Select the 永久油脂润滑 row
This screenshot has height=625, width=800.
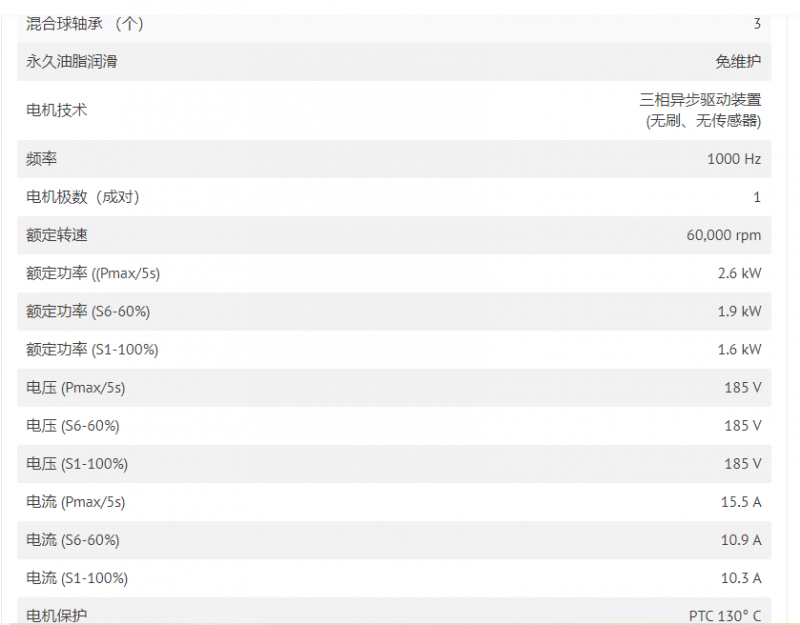tap(394, 62)
